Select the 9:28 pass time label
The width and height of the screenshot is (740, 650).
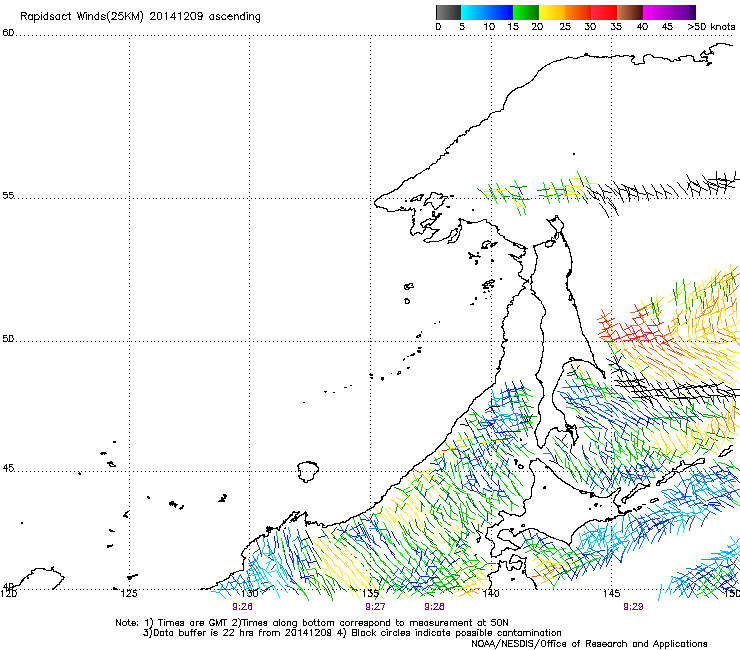coord(434,607)
